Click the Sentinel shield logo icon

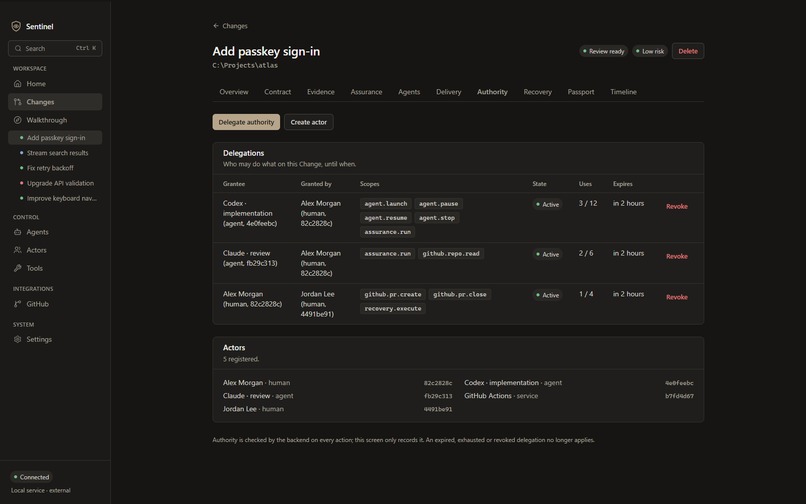tap(16, 26)
